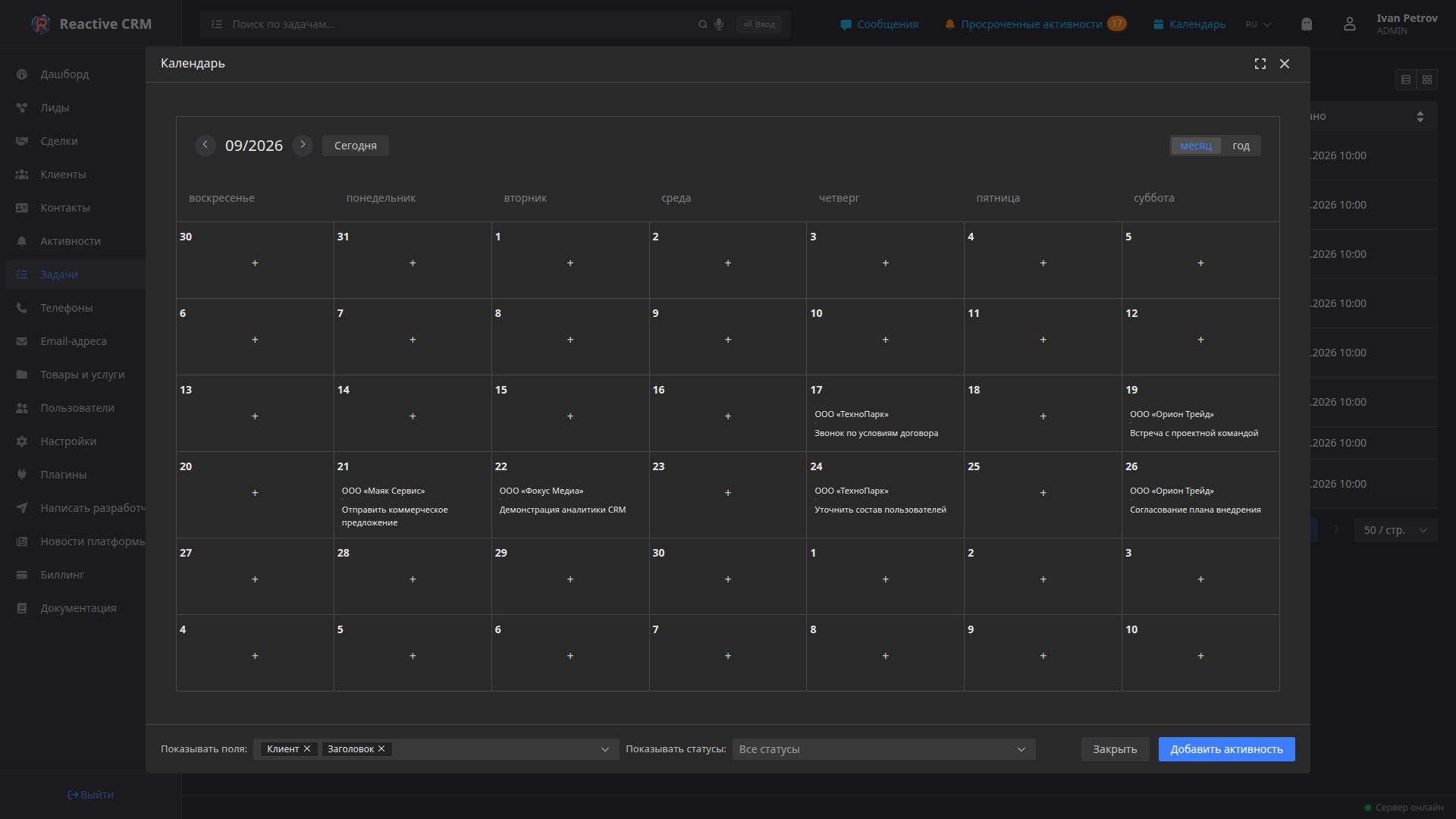
Task: Switch calendar to год view
Action: click(1241, 146)
